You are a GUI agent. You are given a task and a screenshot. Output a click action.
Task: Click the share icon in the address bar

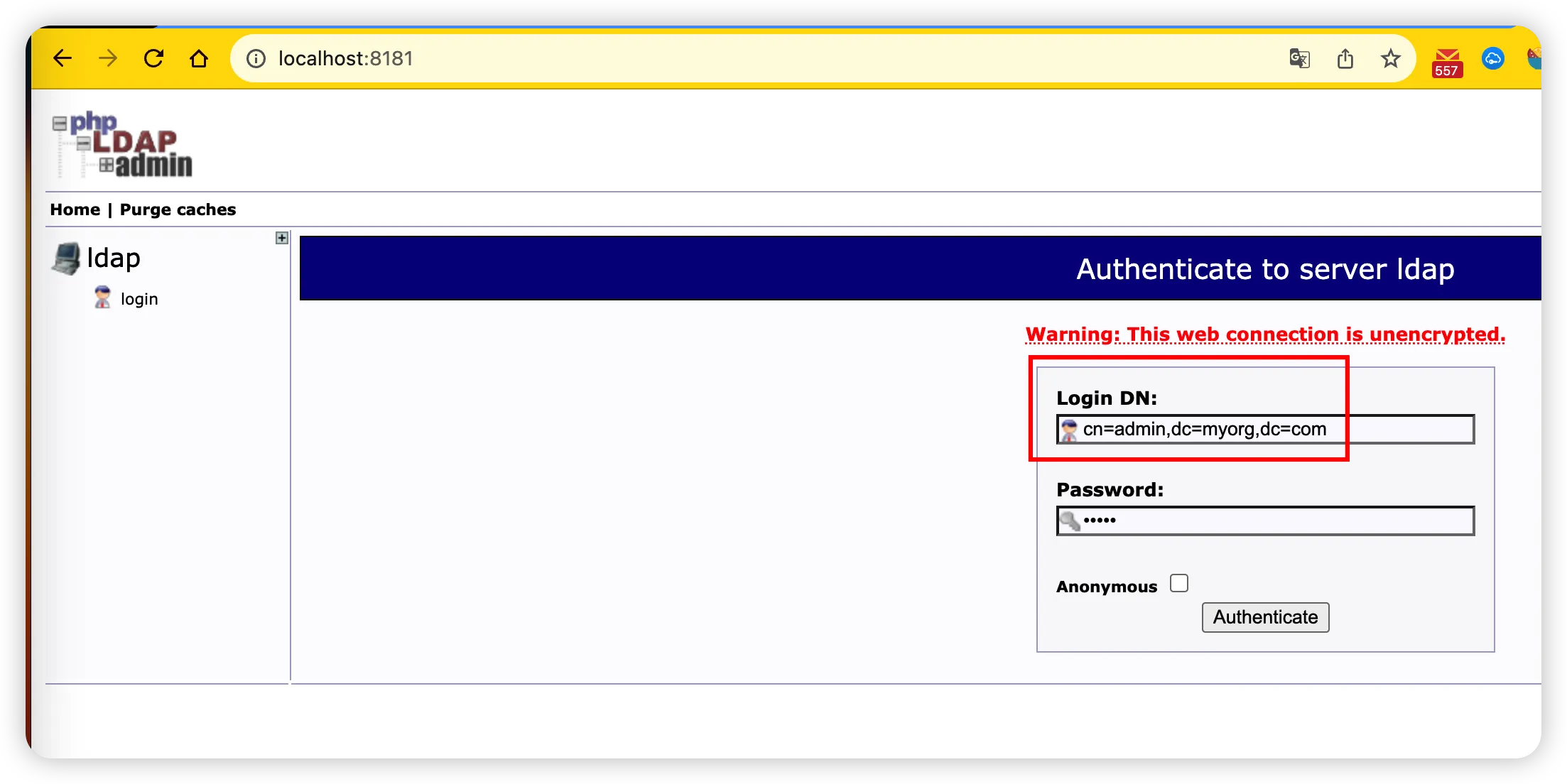pyautogui.click(x=1344, y=58)
